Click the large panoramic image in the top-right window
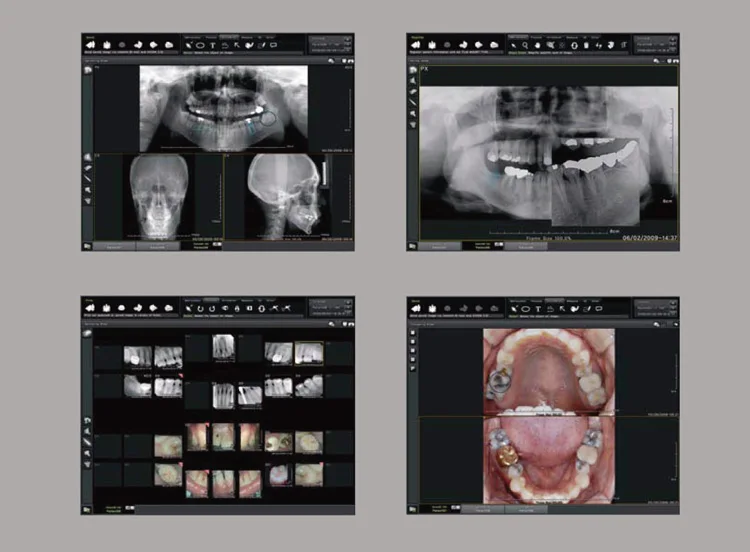Image resolution: width=750 pixels, height=552 pixels. click(x=549, y=156)
